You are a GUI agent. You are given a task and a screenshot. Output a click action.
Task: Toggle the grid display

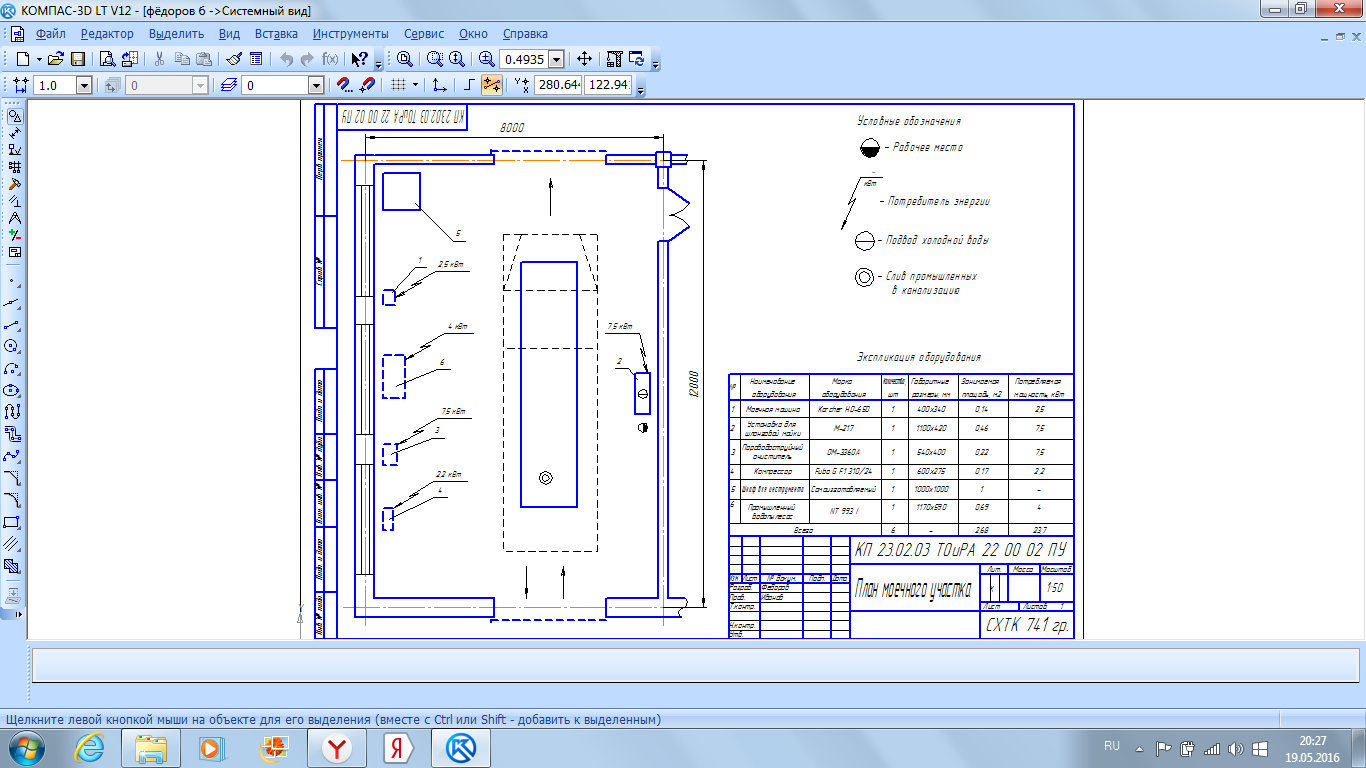399,85
